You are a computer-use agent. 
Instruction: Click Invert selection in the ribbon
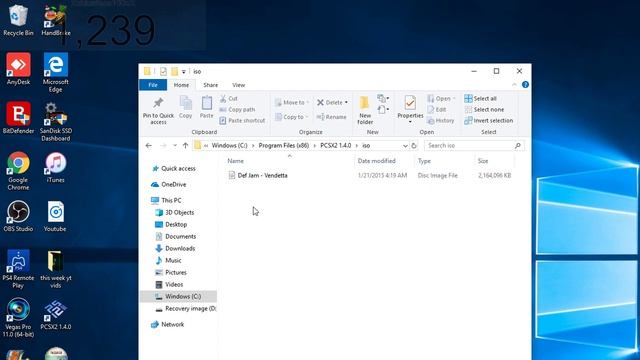[x=489, y=120]
